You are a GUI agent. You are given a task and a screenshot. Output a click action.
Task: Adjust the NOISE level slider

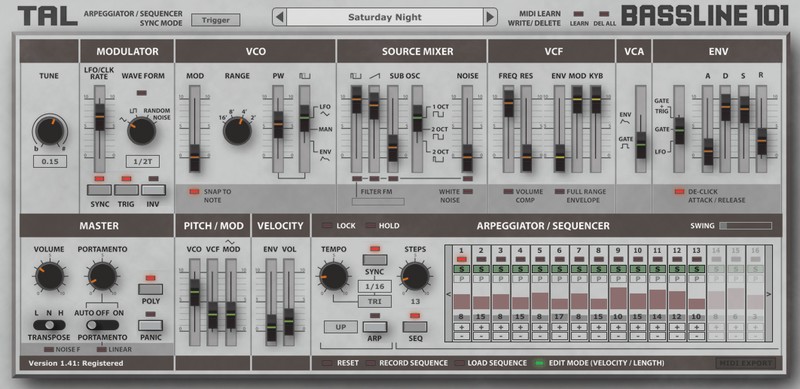tap(467, 158)
